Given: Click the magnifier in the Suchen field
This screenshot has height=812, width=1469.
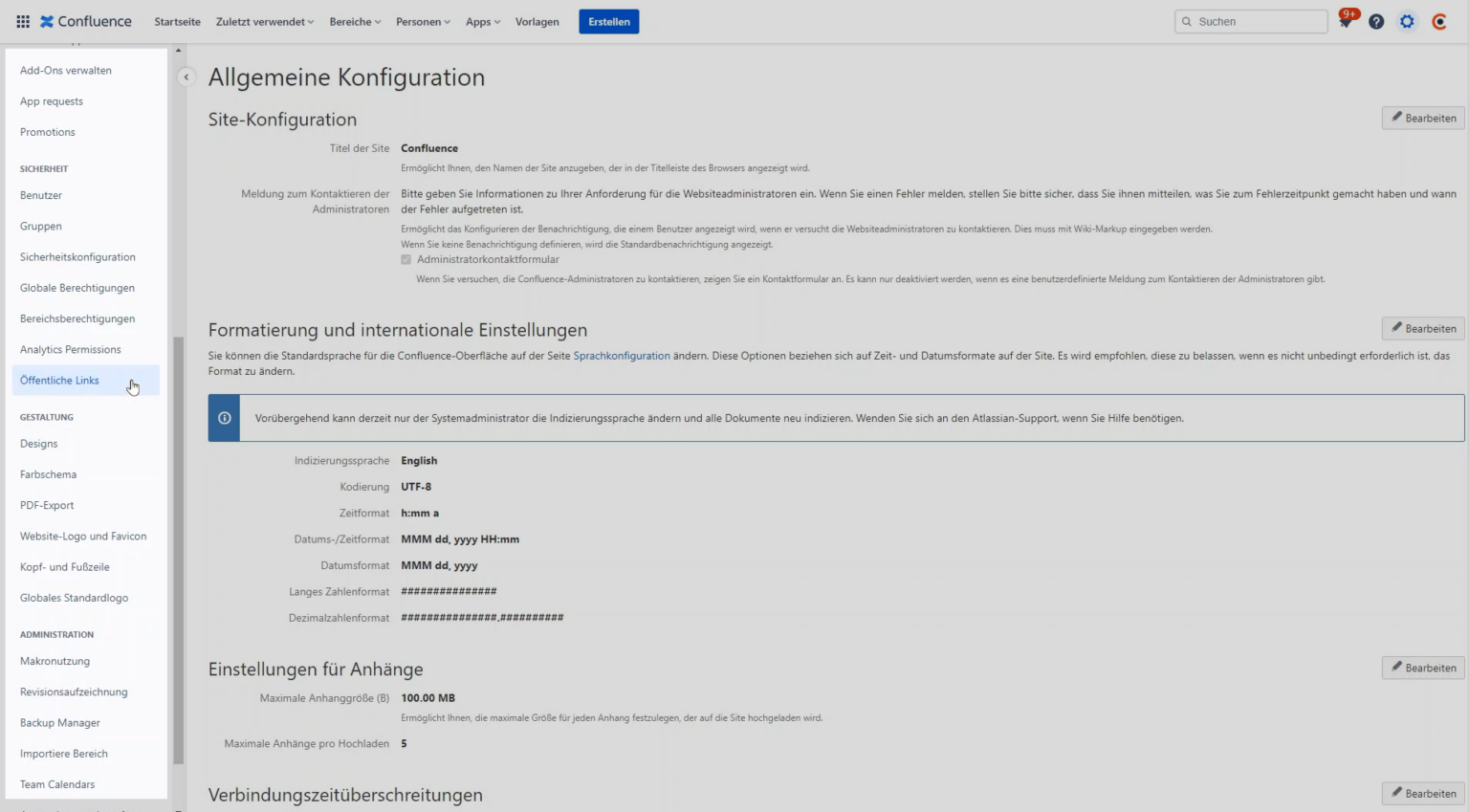Looking at the screenshot, I should click(1188, 20).
